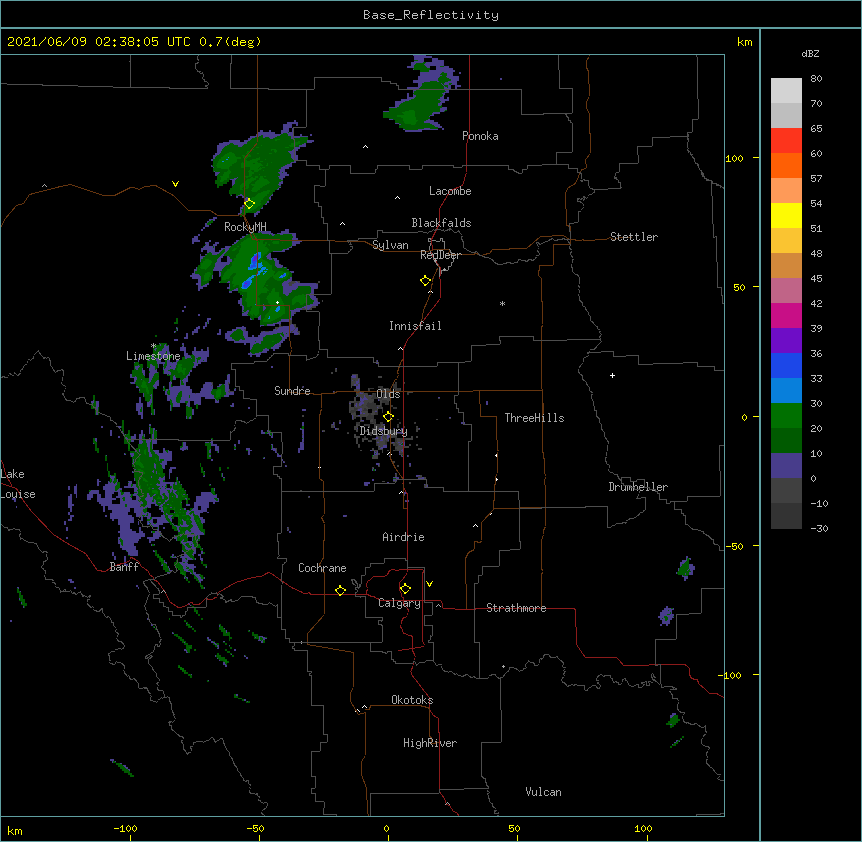Click the orange 57-60 dBZ legend swatch

coord(786,166)
